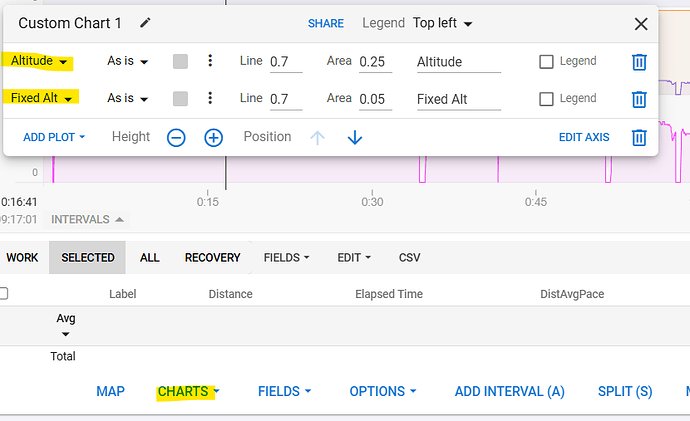Open three-dot options for Altitude plot
Screen dimensions: 690x421
tap(210, 62)
